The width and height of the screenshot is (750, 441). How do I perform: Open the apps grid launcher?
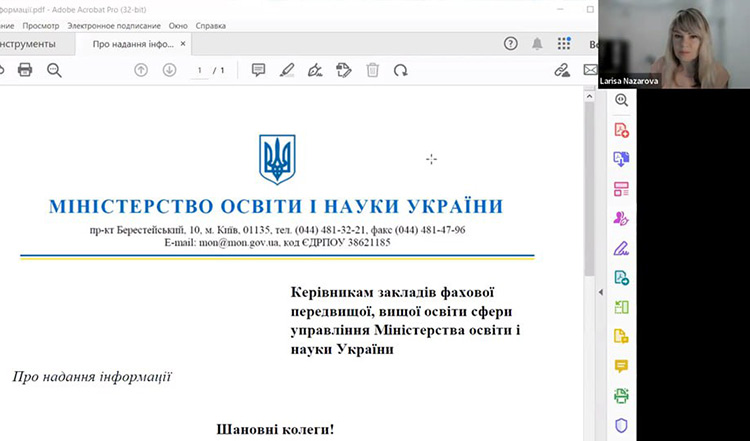565,44
